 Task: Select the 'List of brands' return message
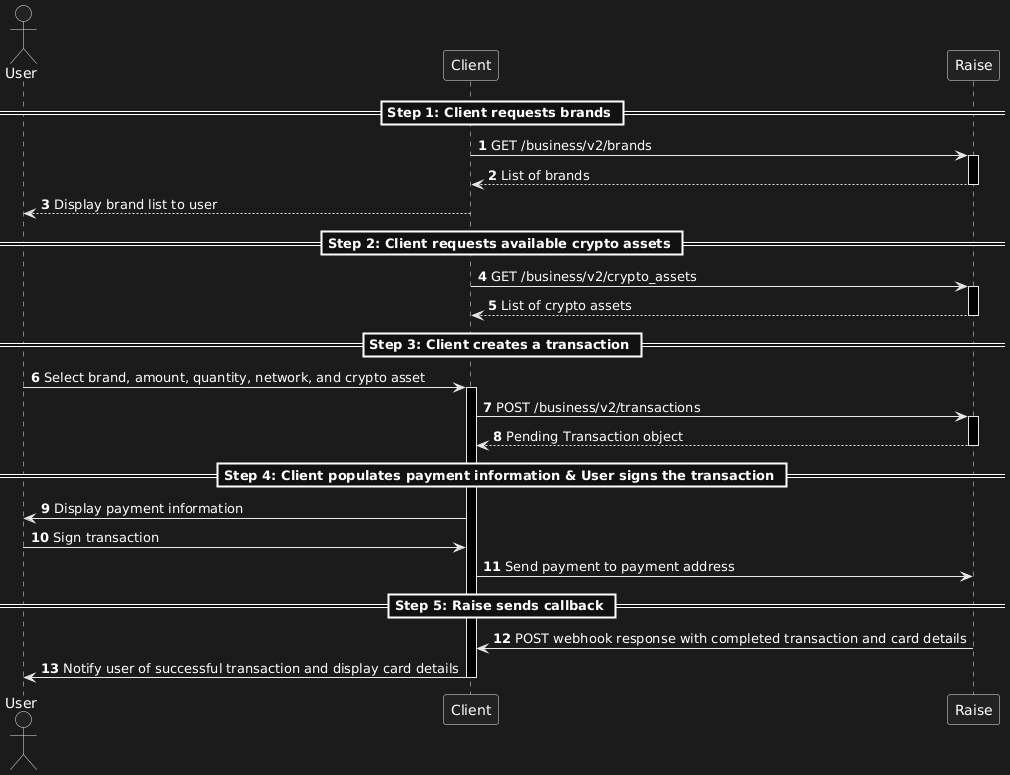tap(544, 176)
